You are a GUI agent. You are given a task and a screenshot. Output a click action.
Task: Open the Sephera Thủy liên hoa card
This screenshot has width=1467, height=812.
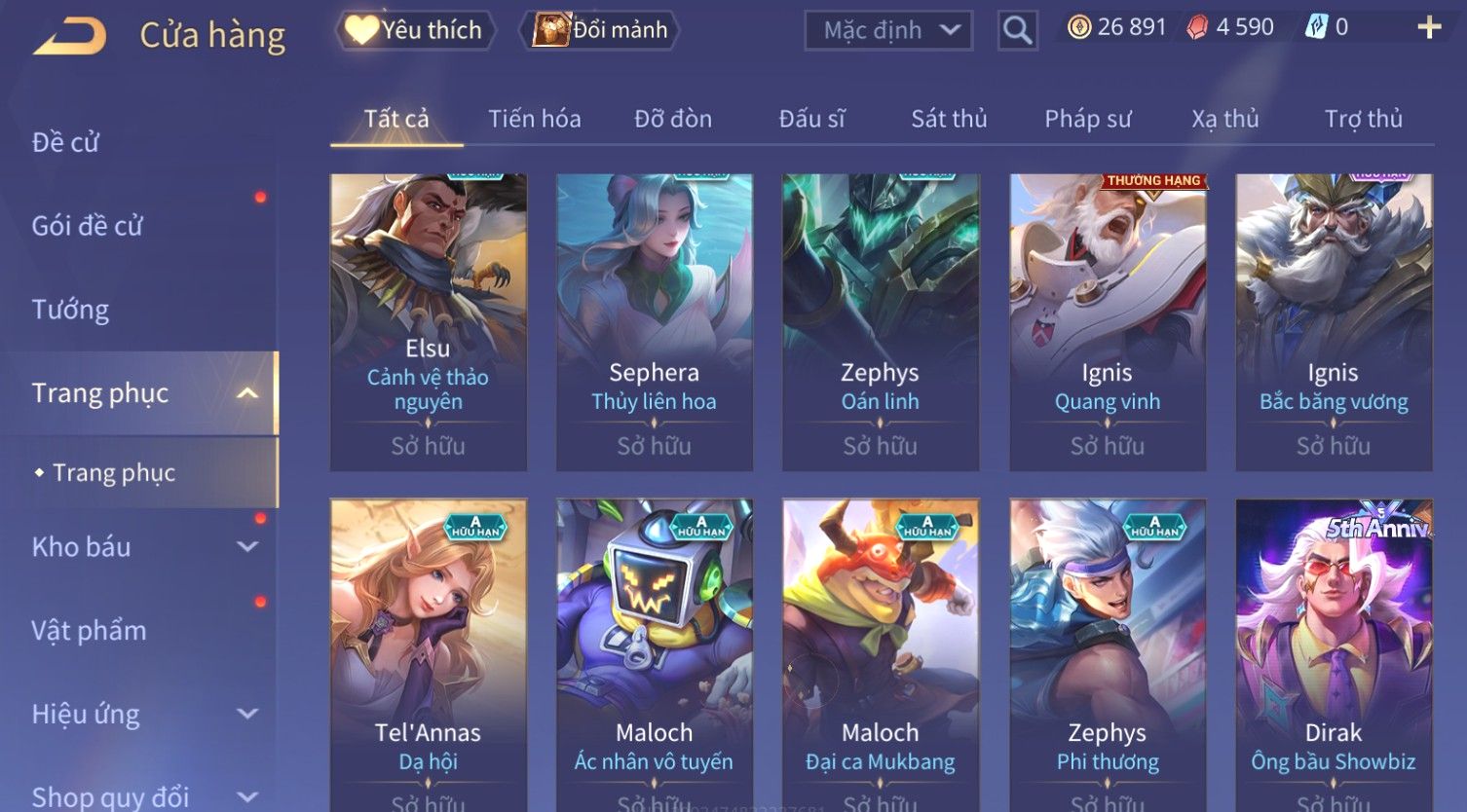pos(655,322)
